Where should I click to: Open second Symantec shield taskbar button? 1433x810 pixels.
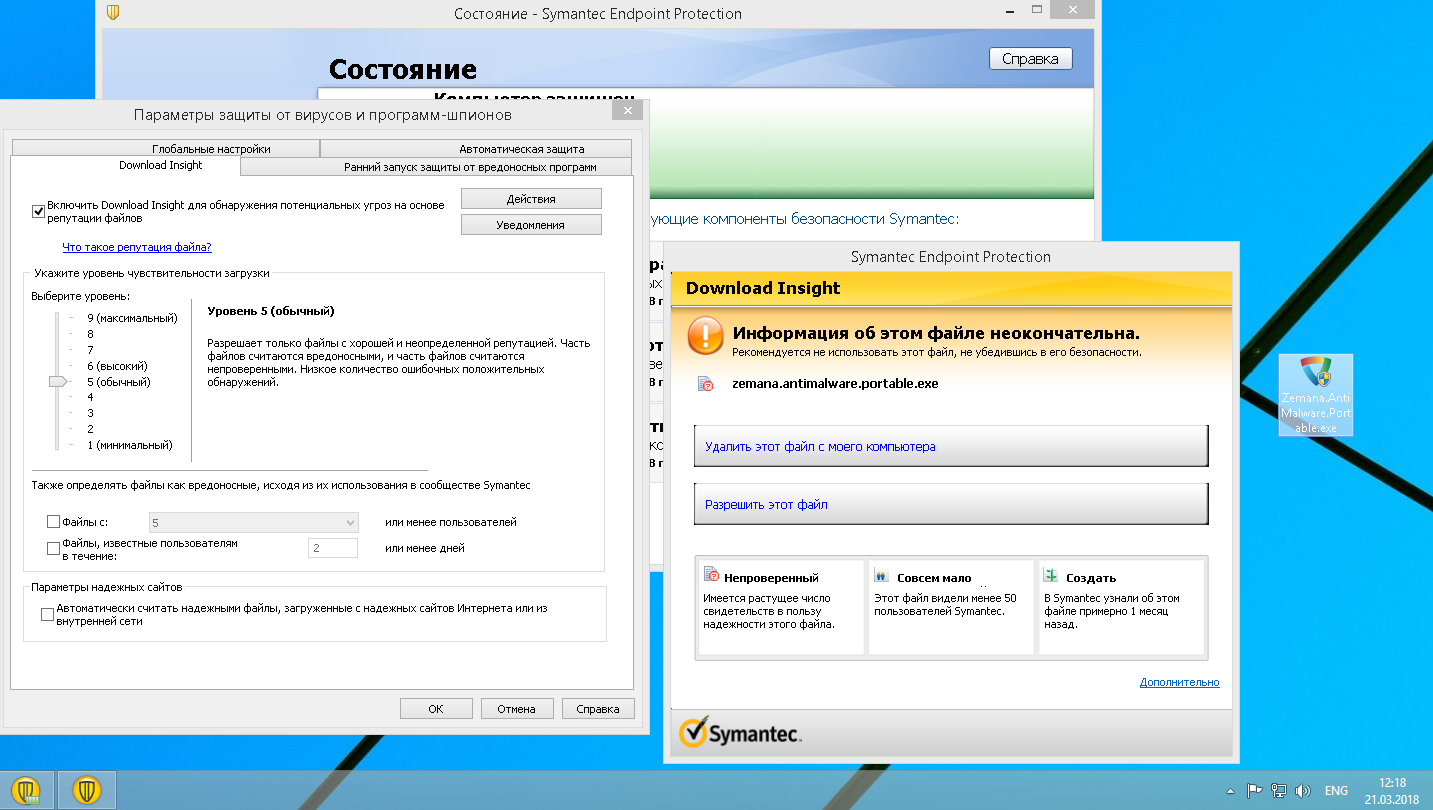click(x=87, y=790)
